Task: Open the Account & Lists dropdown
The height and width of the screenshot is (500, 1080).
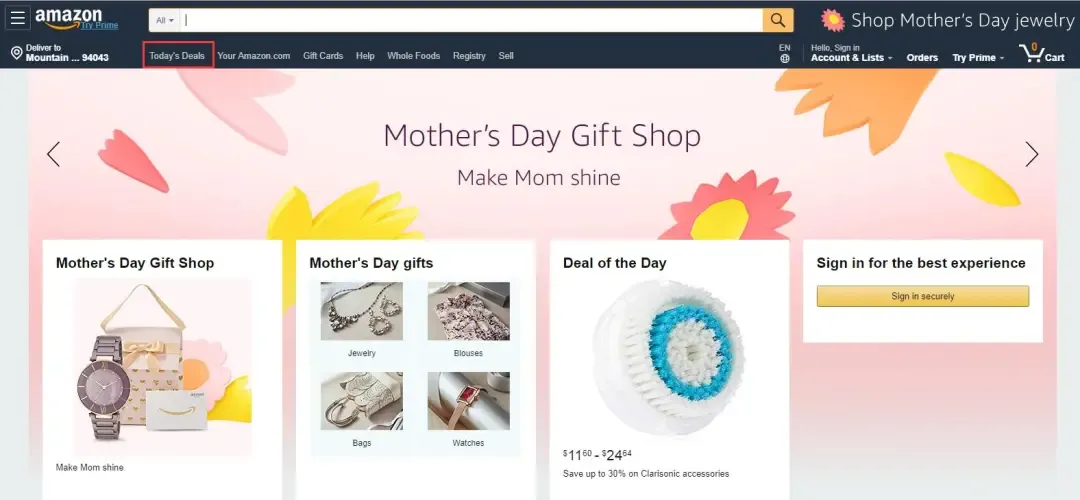Action: (851, 53)
